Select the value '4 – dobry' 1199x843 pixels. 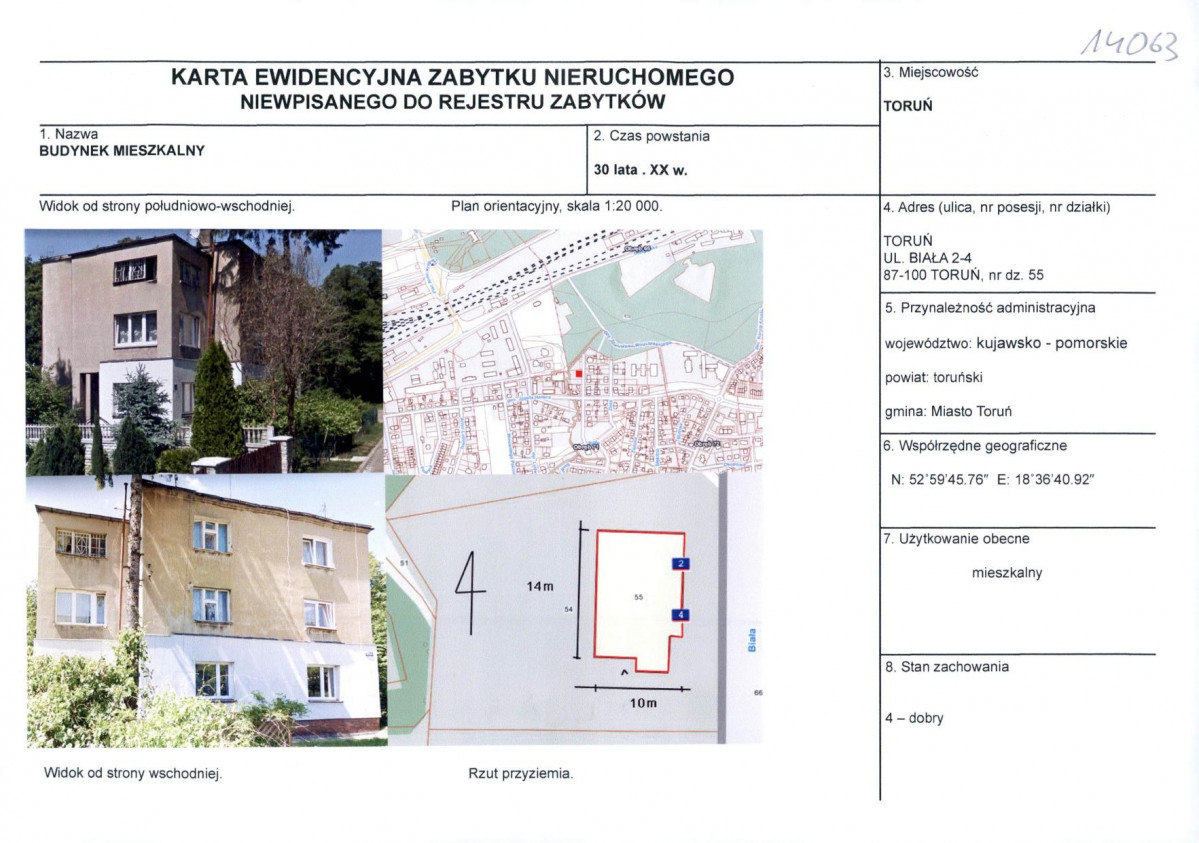click(x=915, y=718)
